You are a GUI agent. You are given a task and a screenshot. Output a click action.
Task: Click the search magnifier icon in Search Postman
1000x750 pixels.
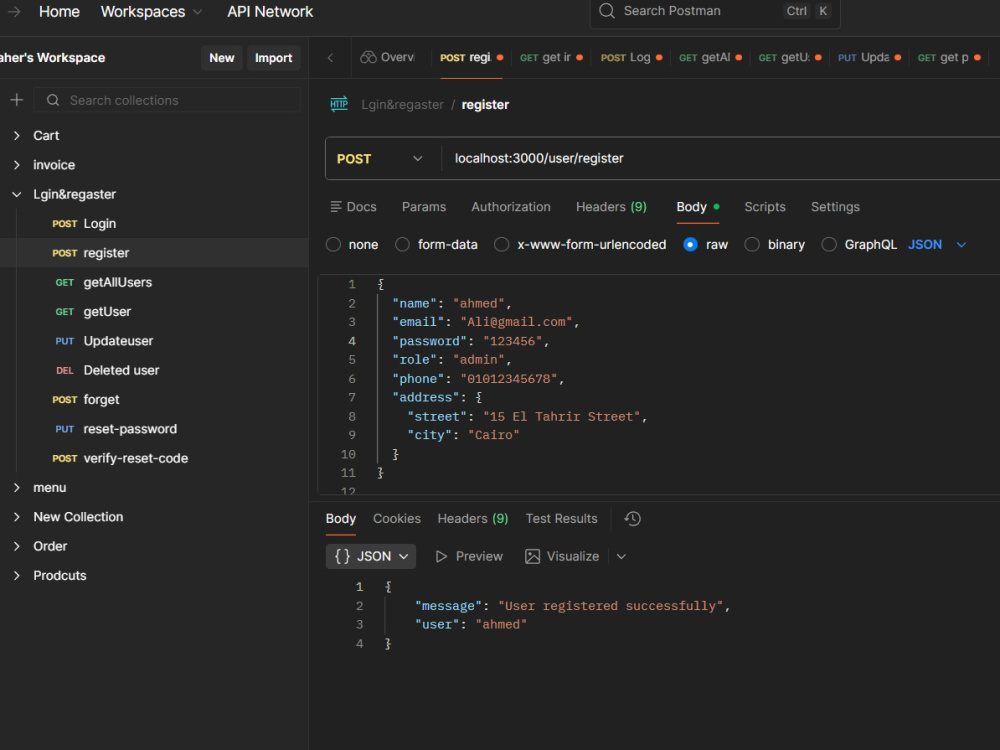(x=607, y=11)
